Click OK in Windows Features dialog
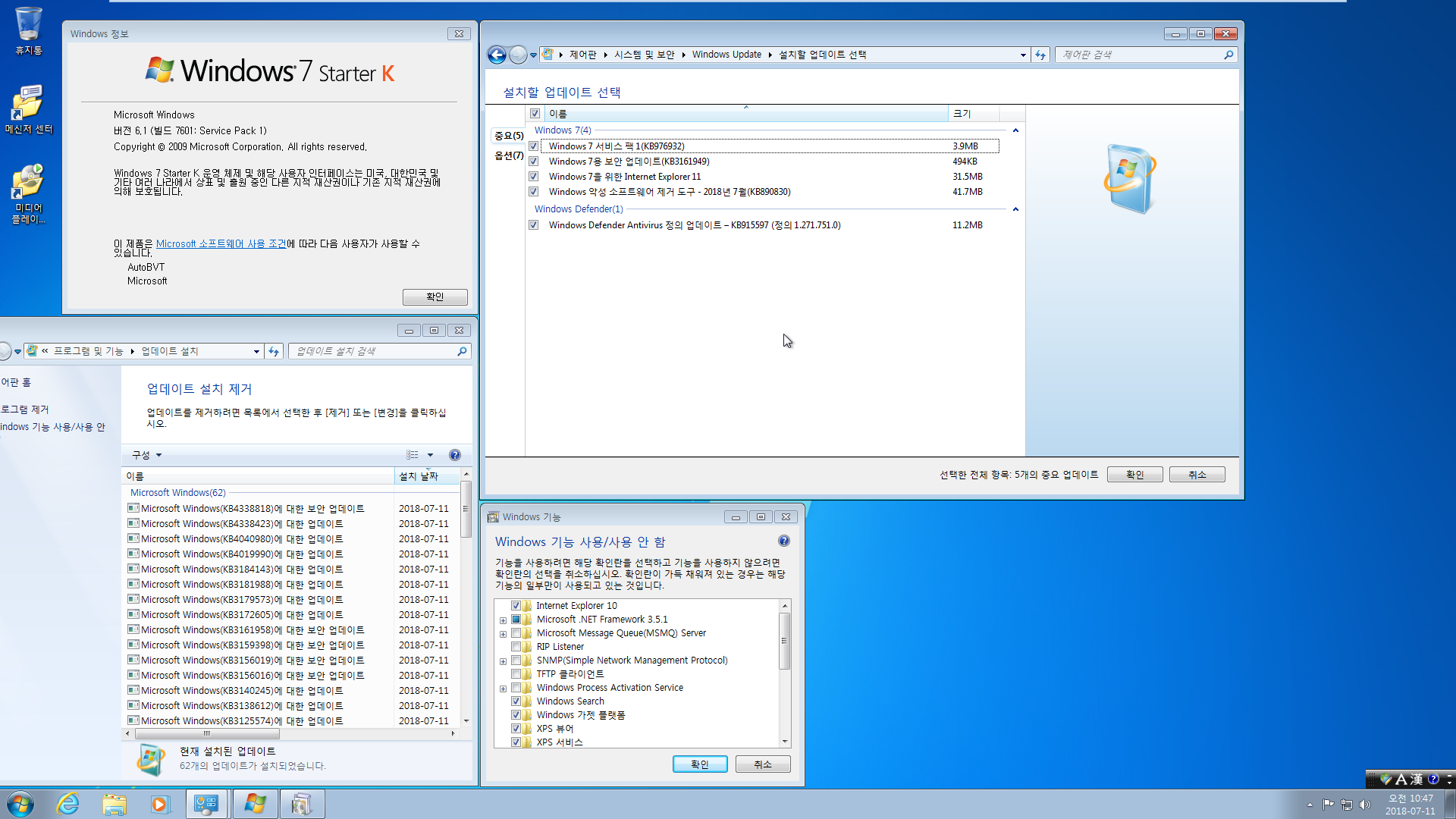The height and width of the screenshot is (819, 1456). click(700, 764)
